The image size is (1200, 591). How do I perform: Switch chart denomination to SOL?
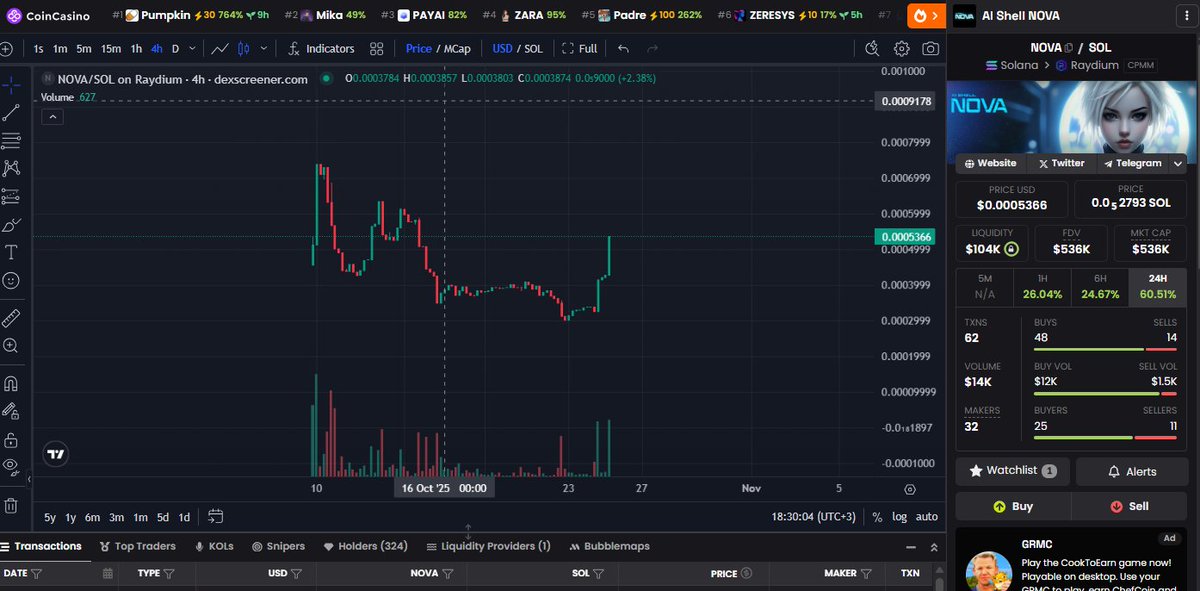pos(533,48)
